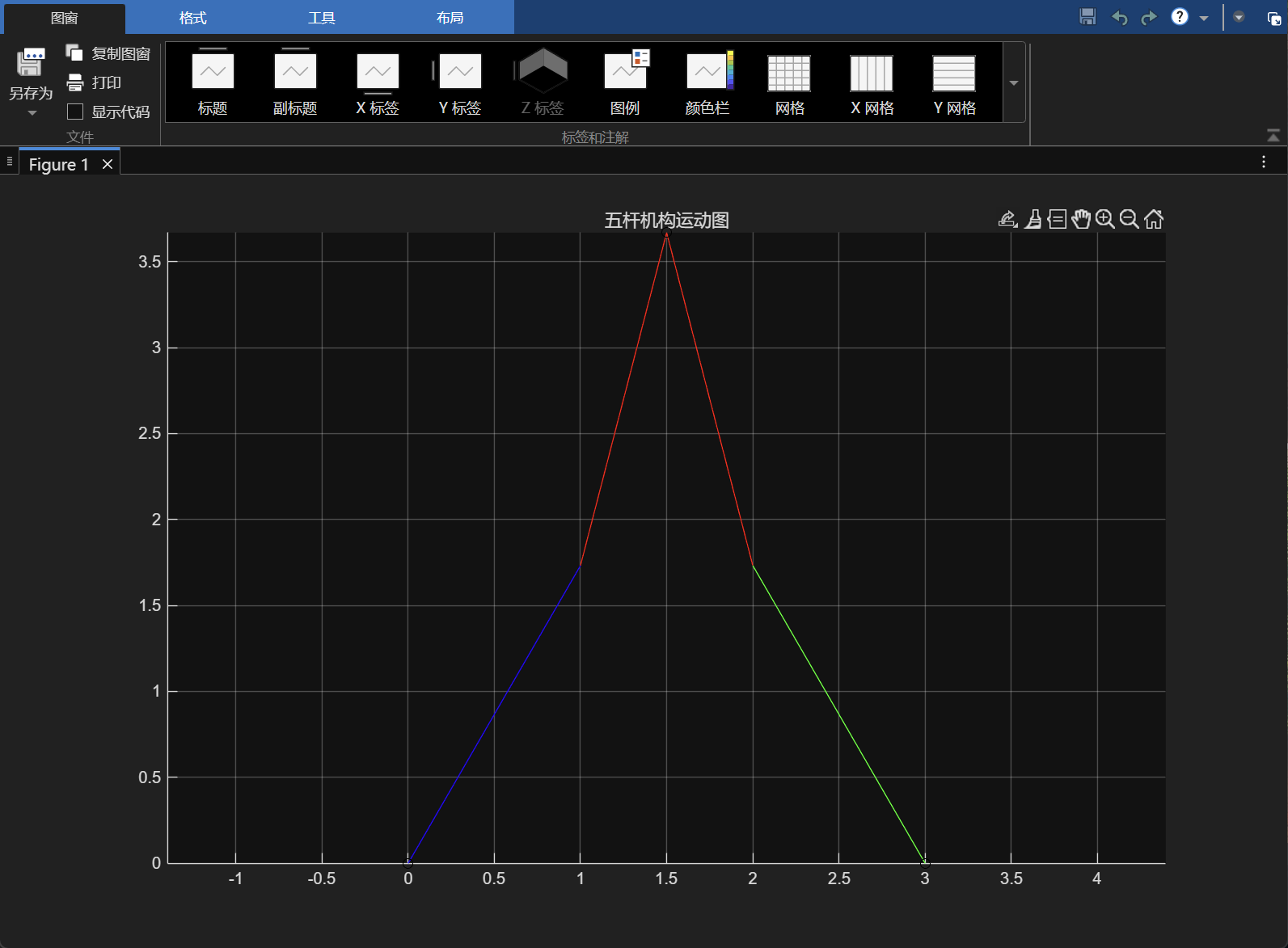Print the figure with 打印
This screenshot has width=1288, height=948.
(x=94, y=82)
